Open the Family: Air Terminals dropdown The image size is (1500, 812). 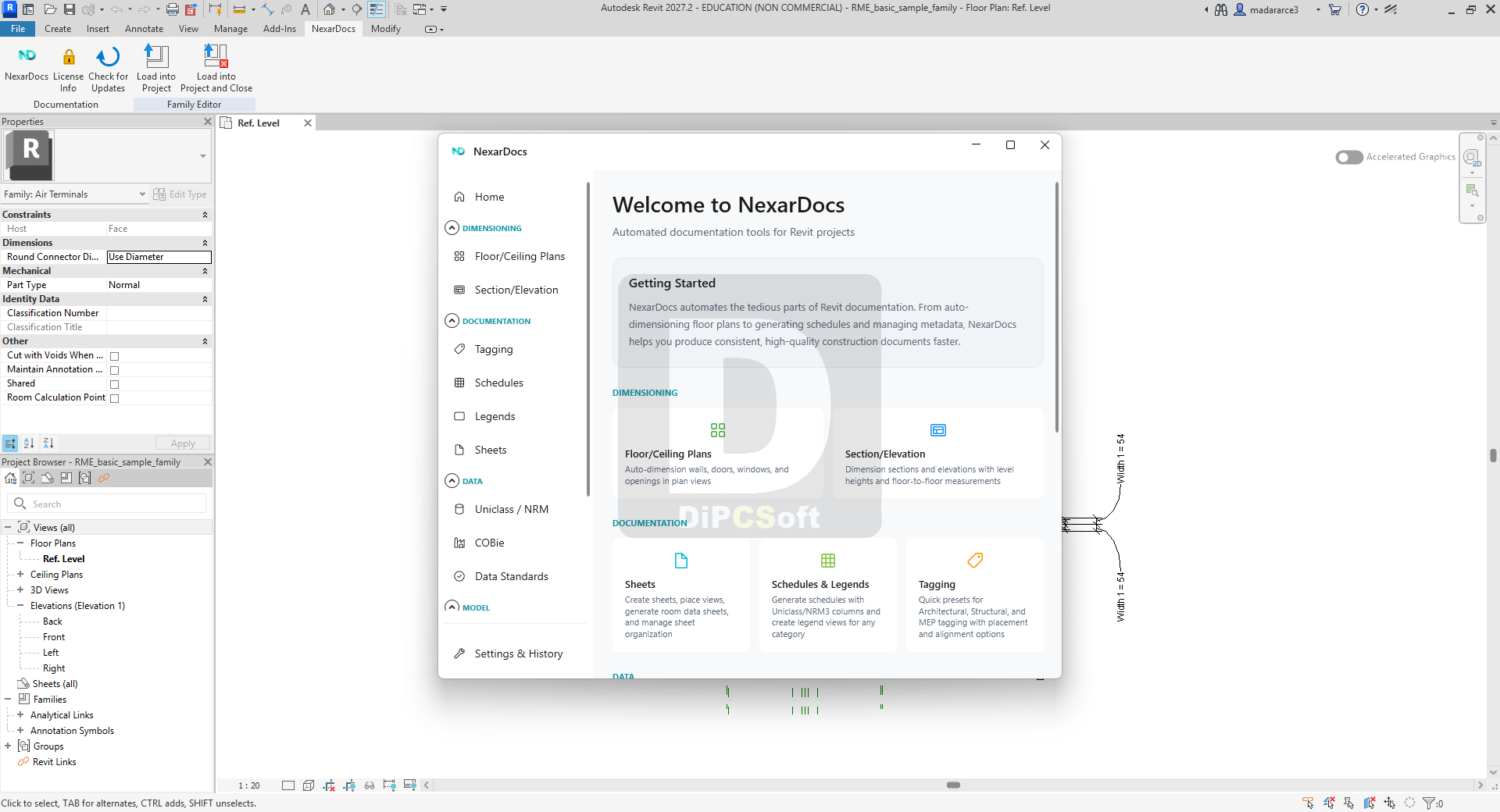click(x=75, y=194)
